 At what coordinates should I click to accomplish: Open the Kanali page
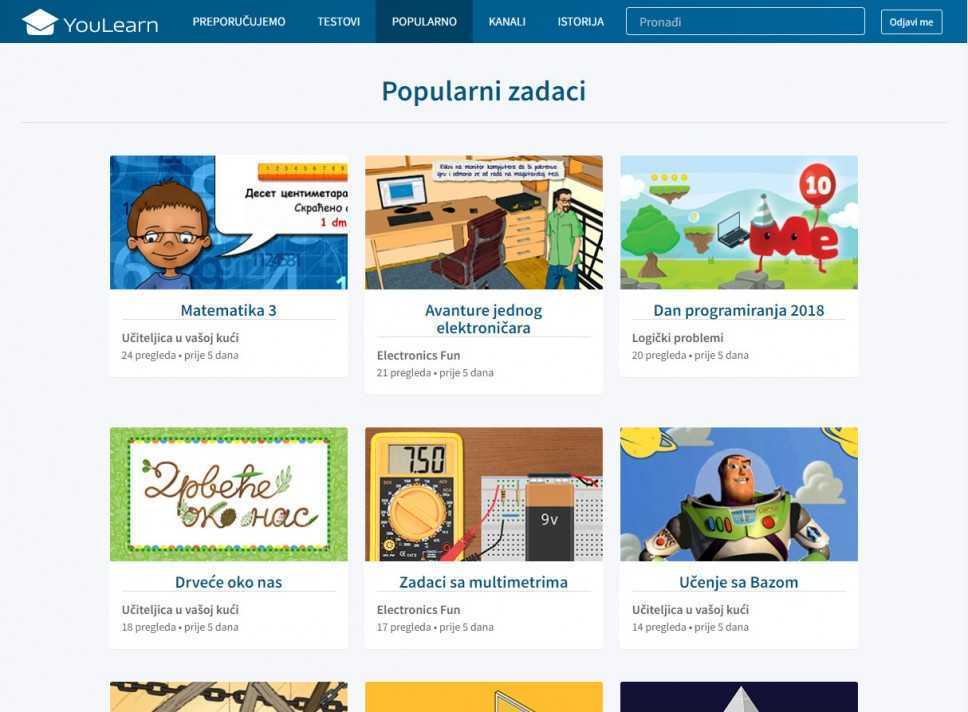507,22
